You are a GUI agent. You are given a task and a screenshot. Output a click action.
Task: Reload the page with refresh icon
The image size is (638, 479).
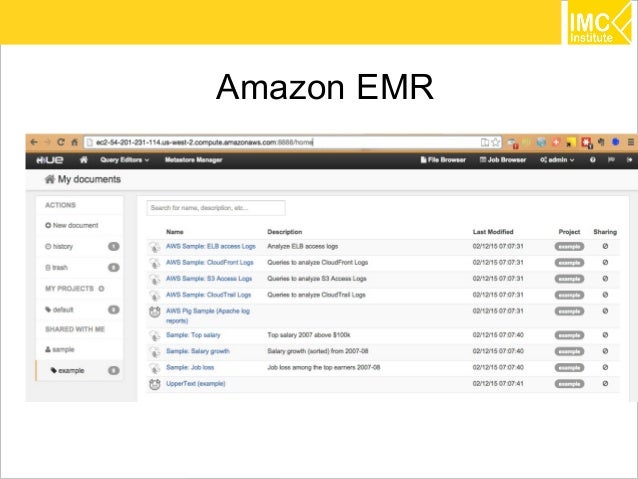61,142
